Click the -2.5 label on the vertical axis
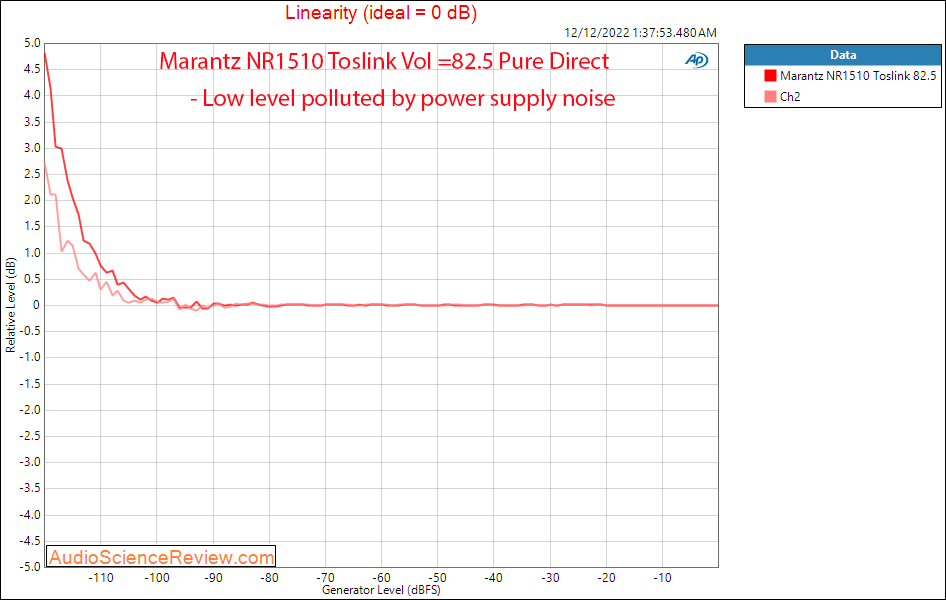946x600 pixels. (30, 435)
